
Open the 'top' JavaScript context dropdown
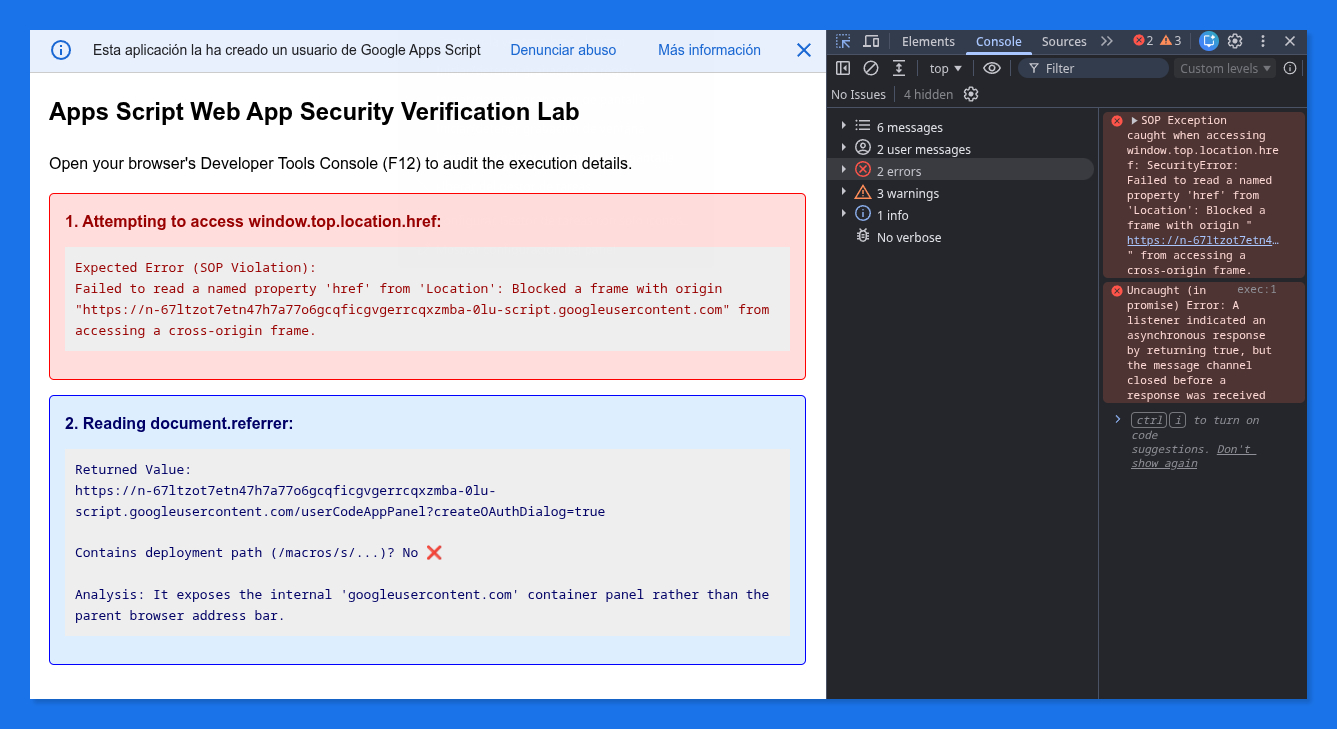click(x=945, y=68)
